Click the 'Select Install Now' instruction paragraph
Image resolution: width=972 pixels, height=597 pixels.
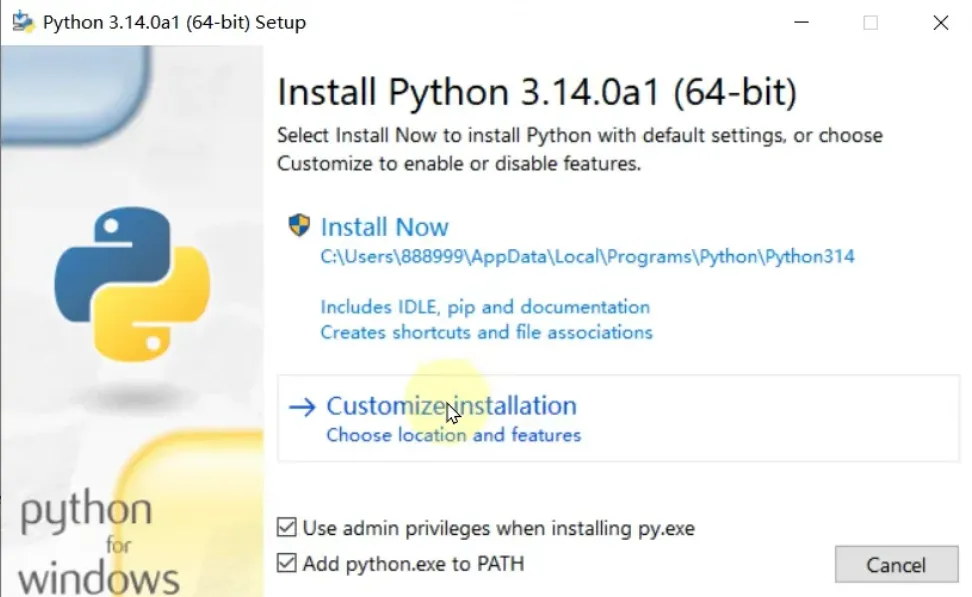coord(579,148)
